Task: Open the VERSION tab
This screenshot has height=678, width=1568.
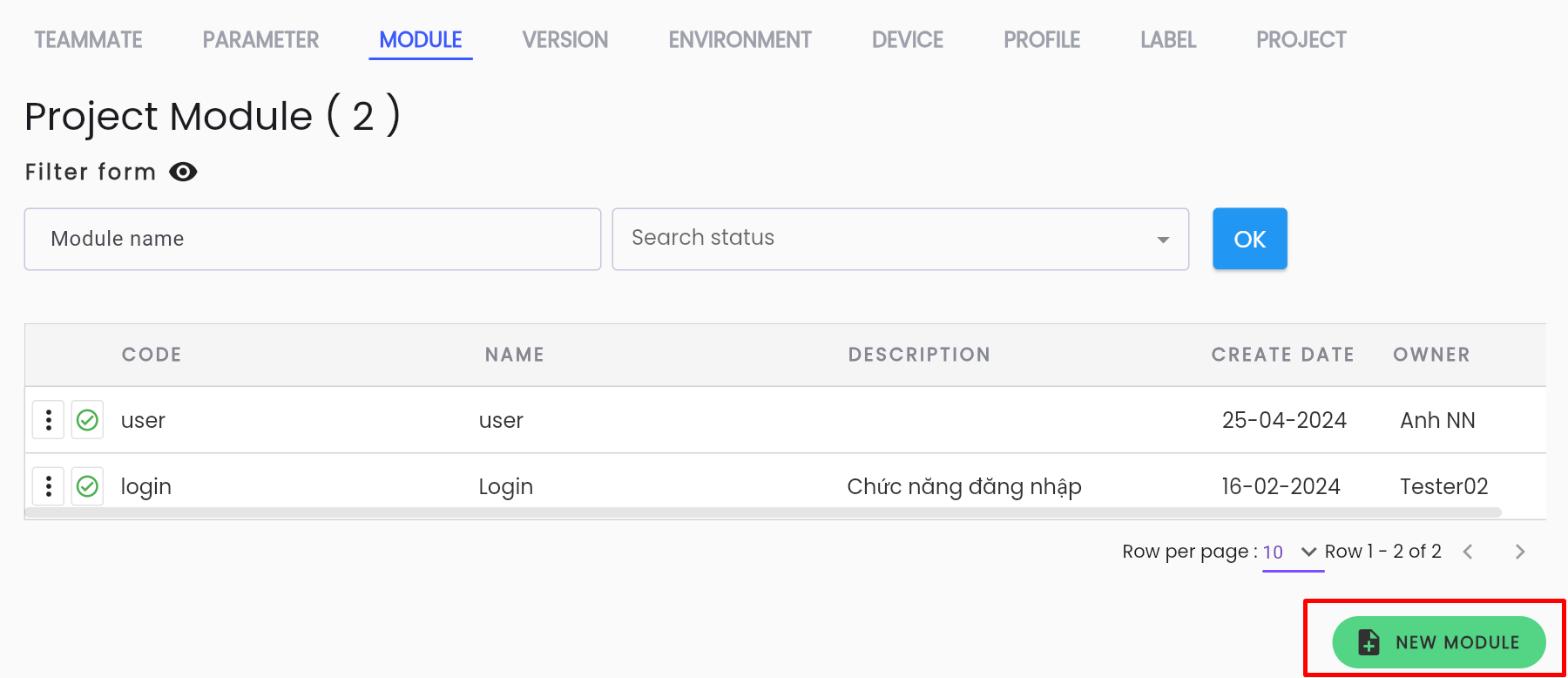Action: coord(565,40)
